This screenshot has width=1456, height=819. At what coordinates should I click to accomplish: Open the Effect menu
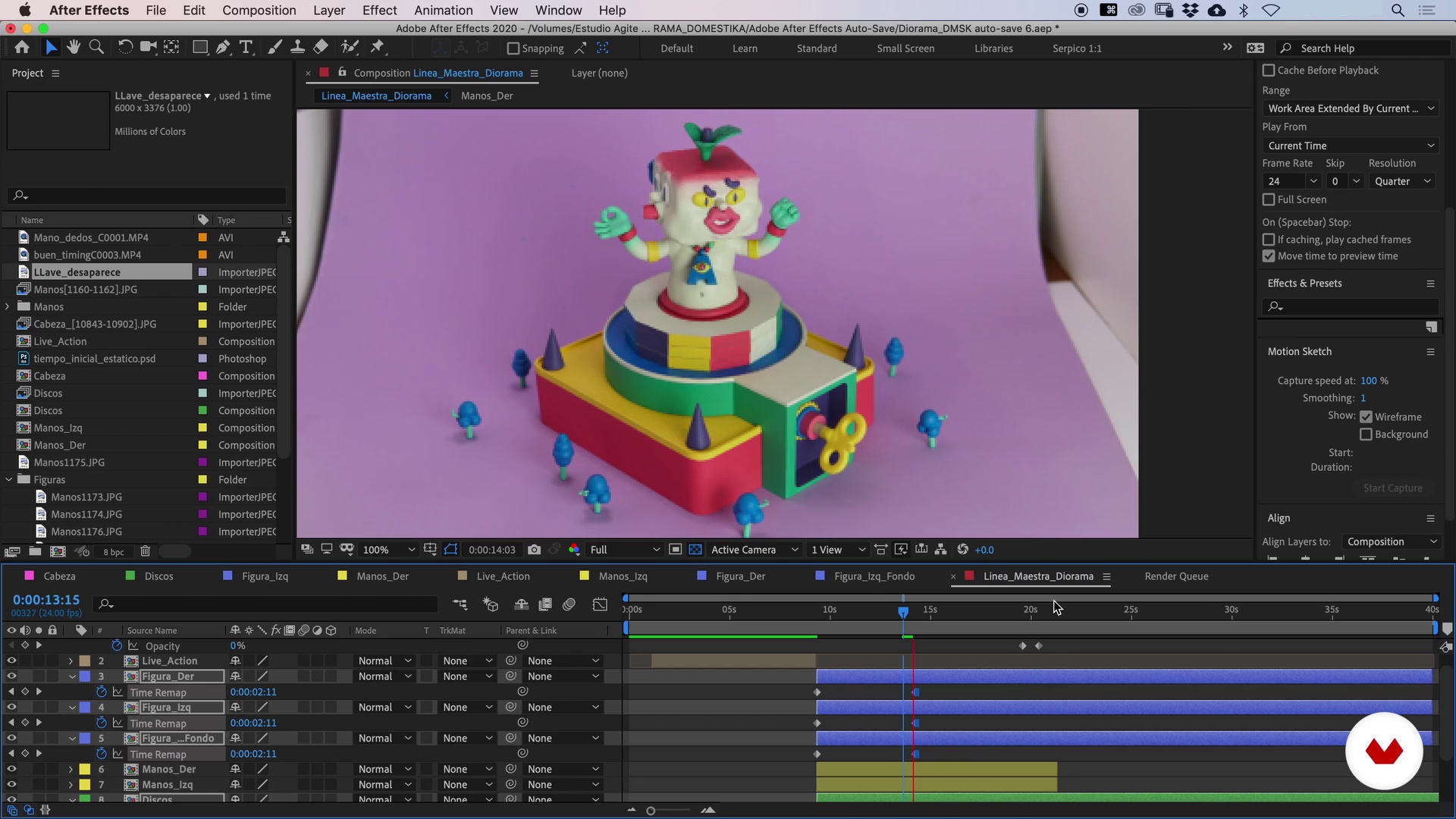pyautogui.click(x=379, y=10)
